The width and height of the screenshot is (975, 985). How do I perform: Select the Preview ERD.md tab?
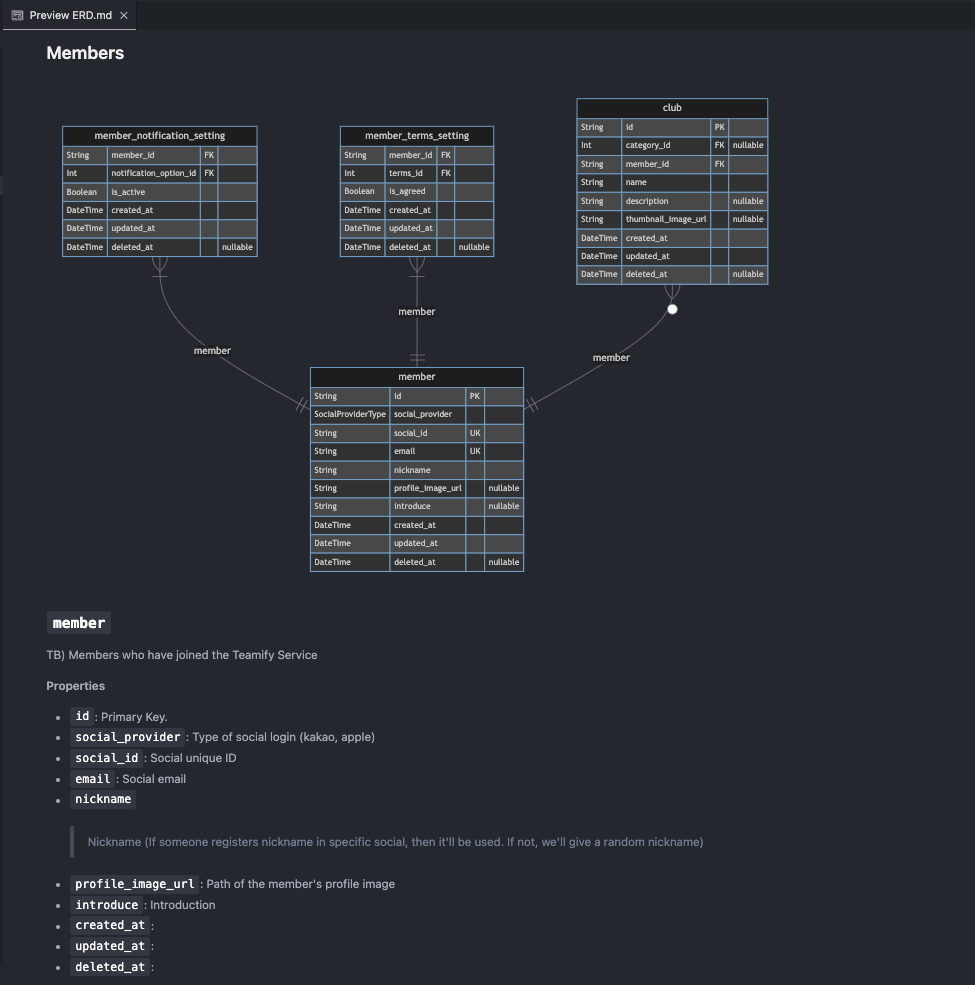[x=69, y=15]
